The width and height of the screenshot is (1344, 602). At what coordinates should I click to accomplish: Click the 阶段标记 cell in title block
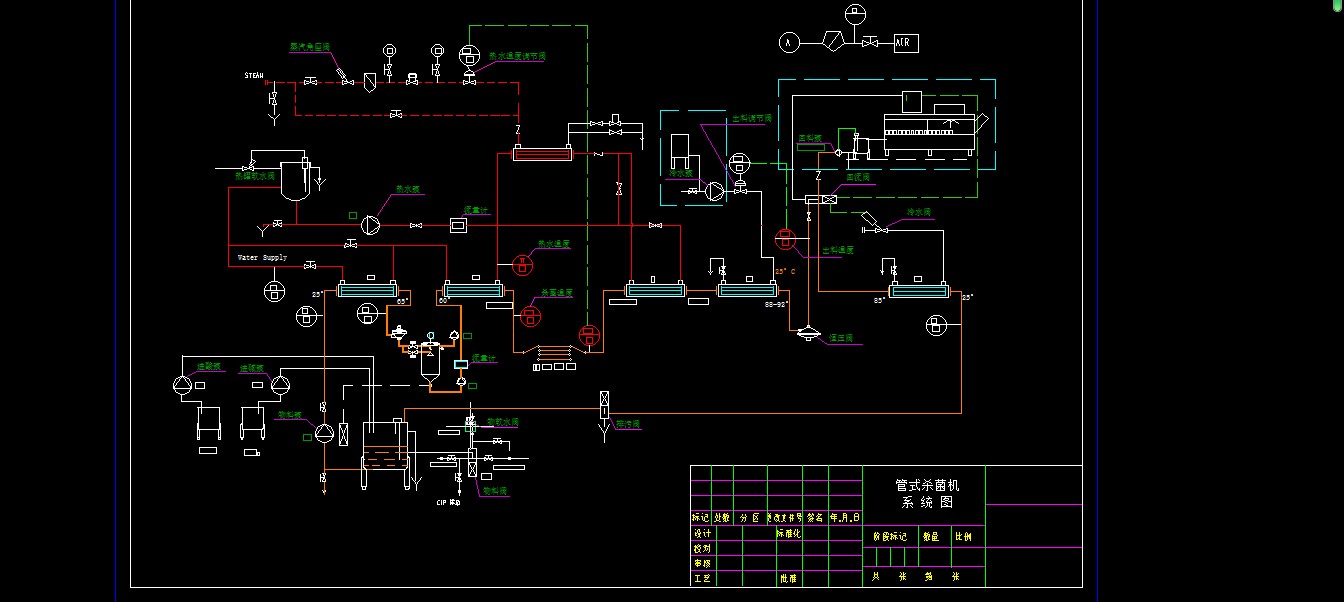889,537
